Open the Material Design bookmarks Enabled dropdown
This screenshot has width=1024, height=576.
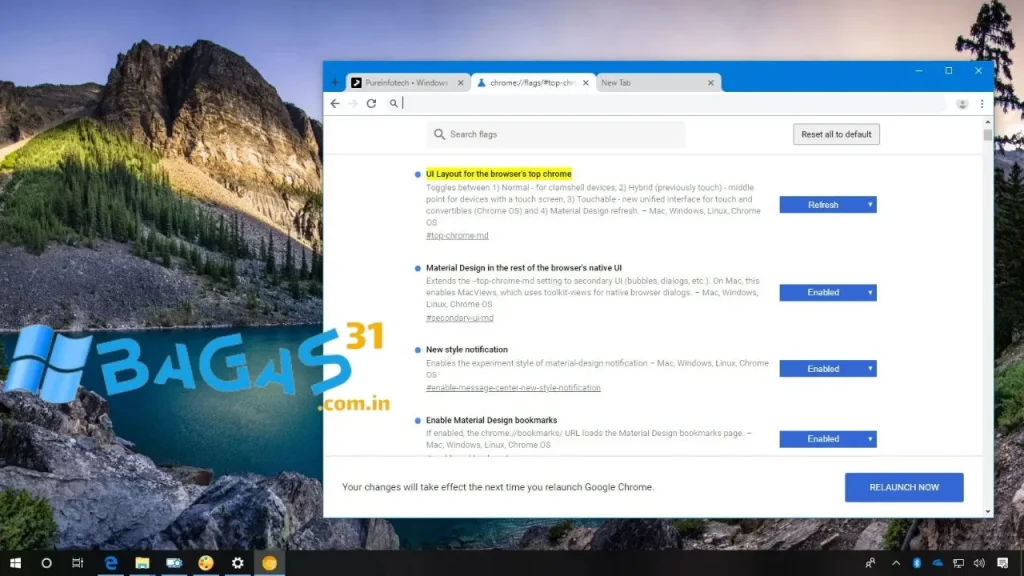pyautogui.click(x=827, y=439)
